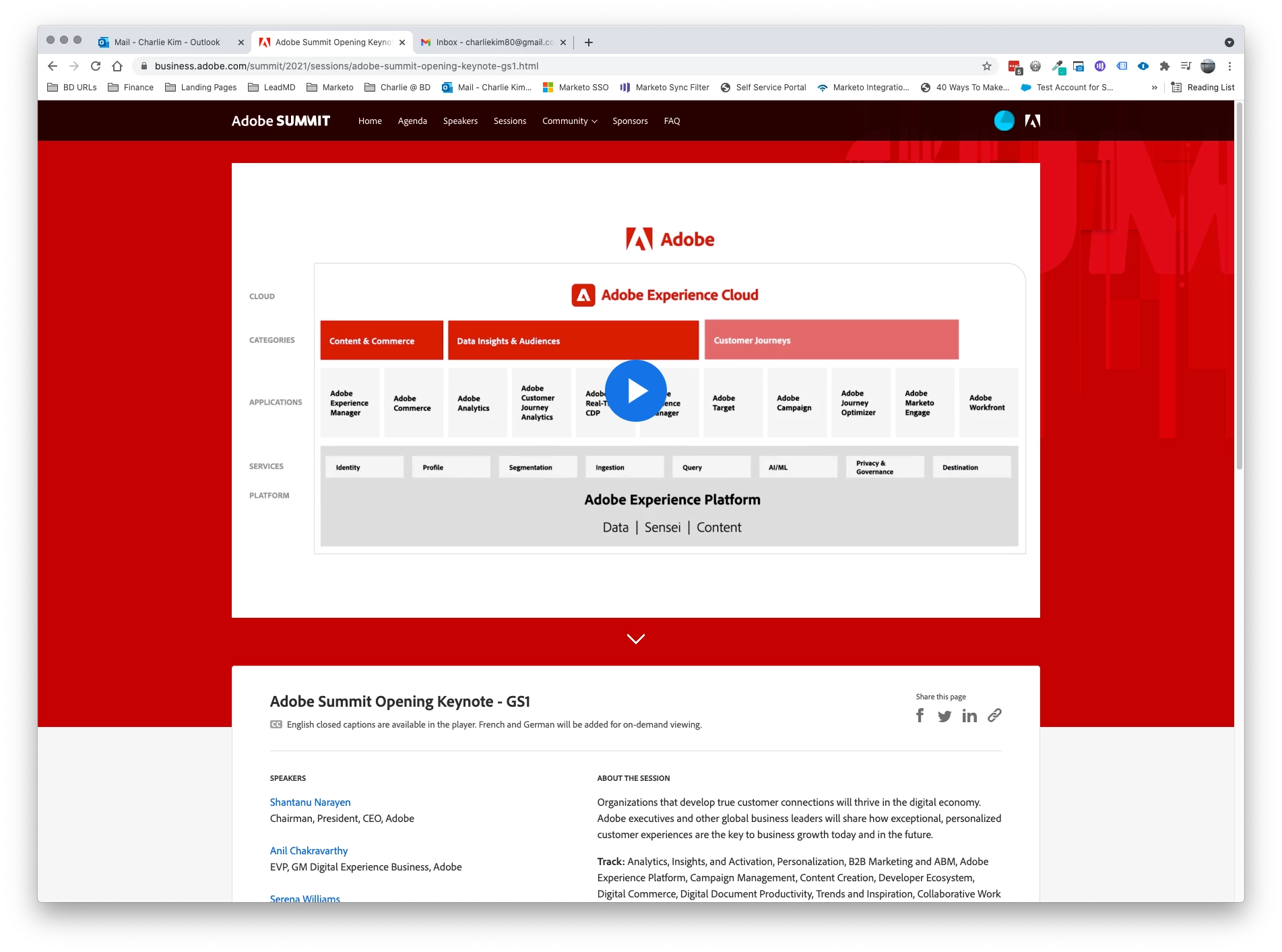Play the keynote video

(635, 391)
